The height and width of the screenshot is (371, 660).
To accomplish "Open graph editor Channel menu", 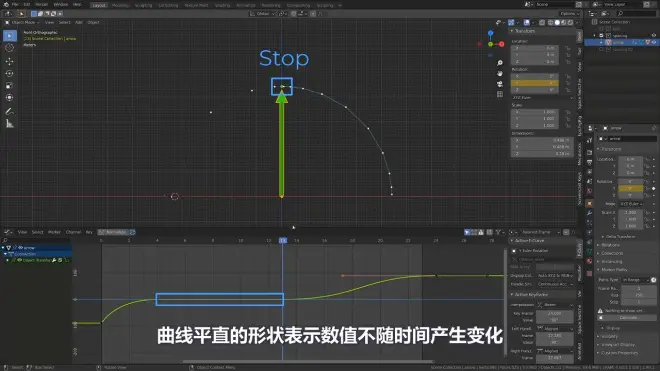I will point(73,232).
